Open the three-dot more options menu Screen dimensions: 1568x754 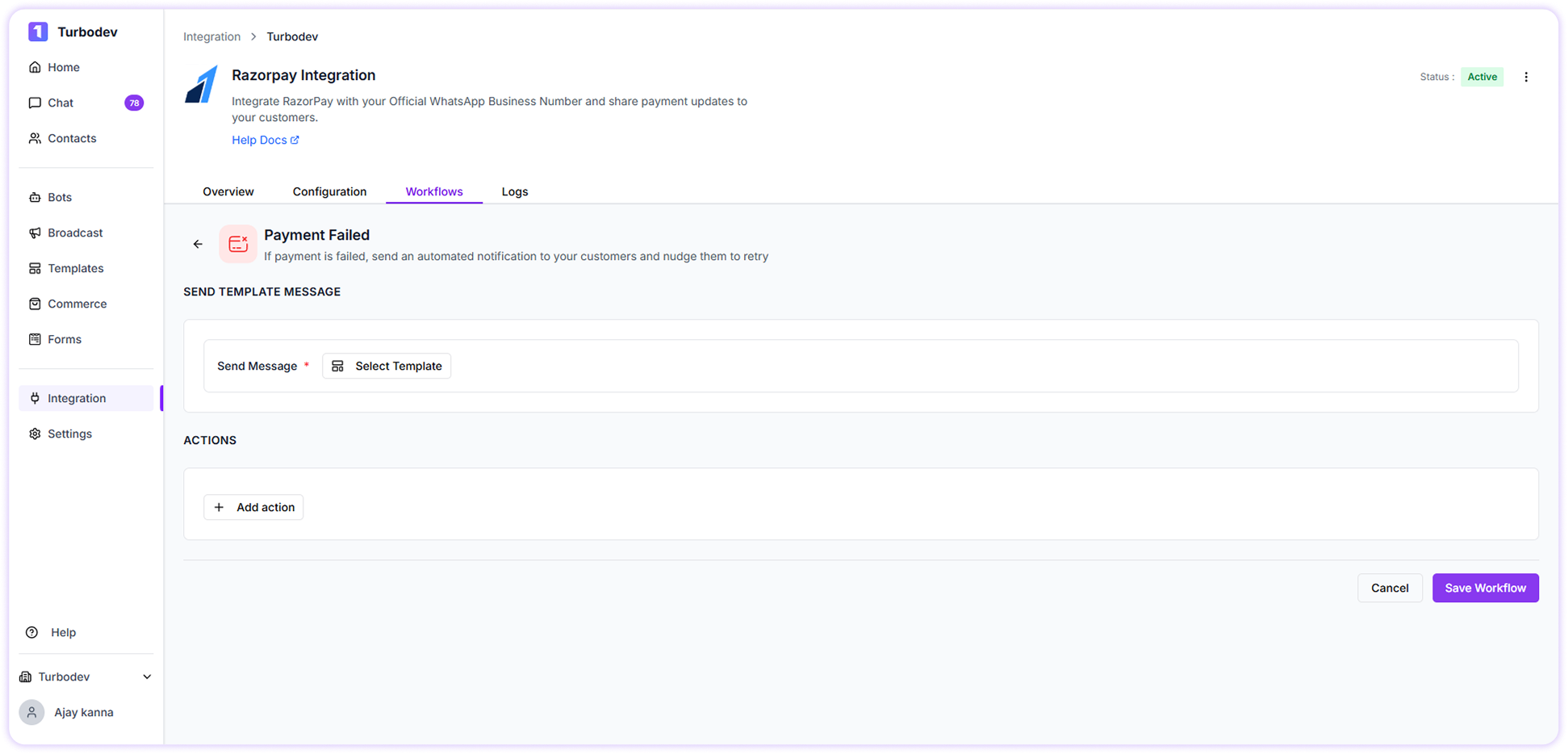click(x=1525, y=77)
